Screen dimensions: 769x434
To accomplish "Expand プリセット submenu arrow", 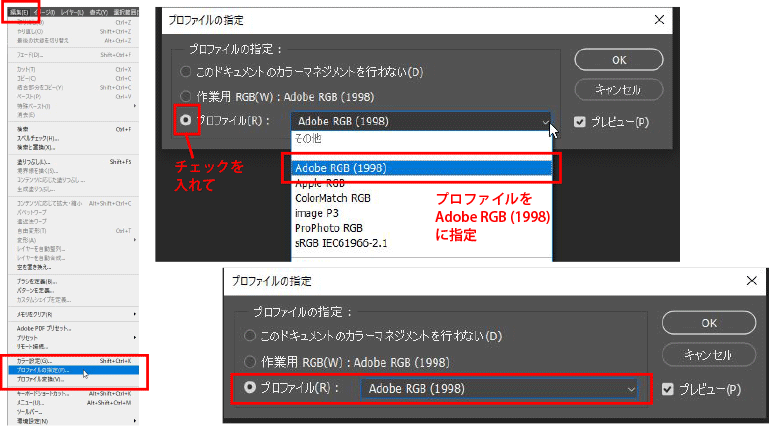I will [x=135, y=338].
